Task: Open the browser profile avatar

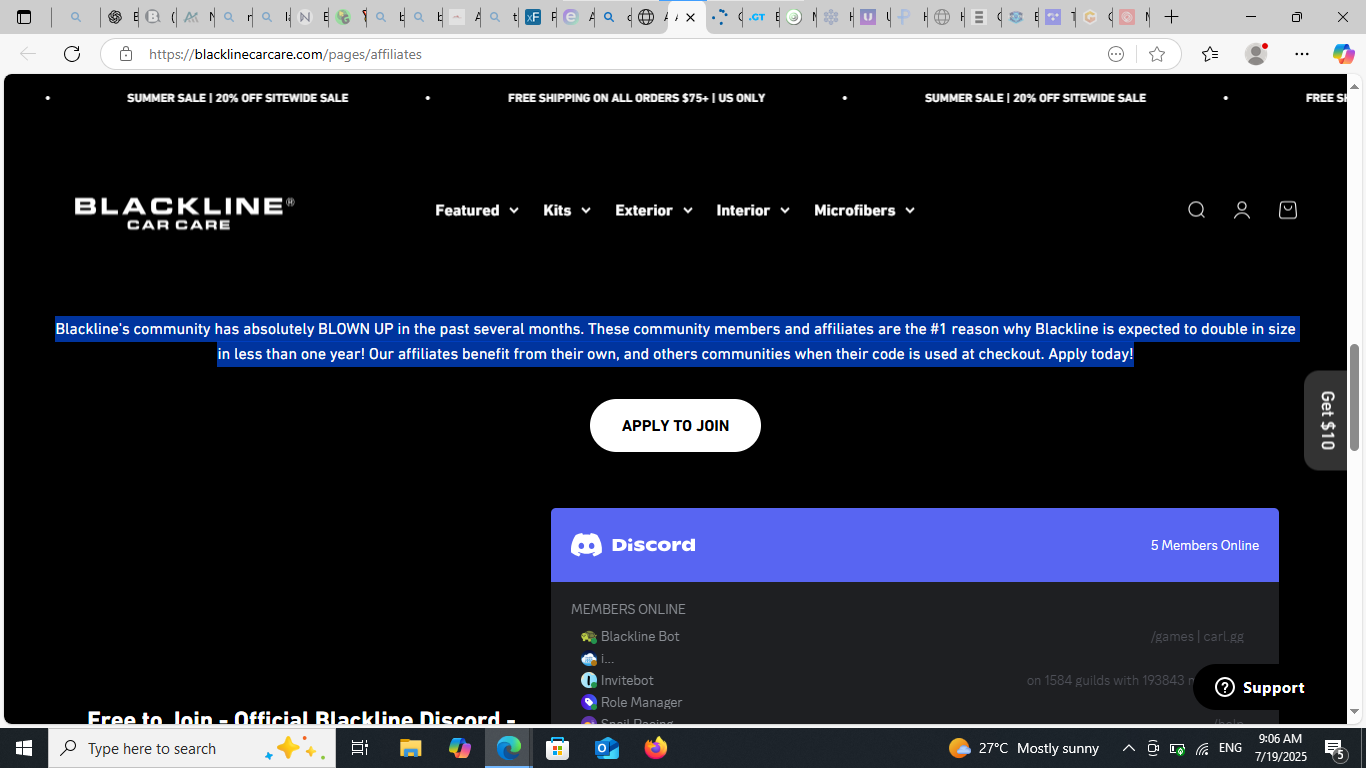Action: pyautogui.click(x=1256, y=54)
